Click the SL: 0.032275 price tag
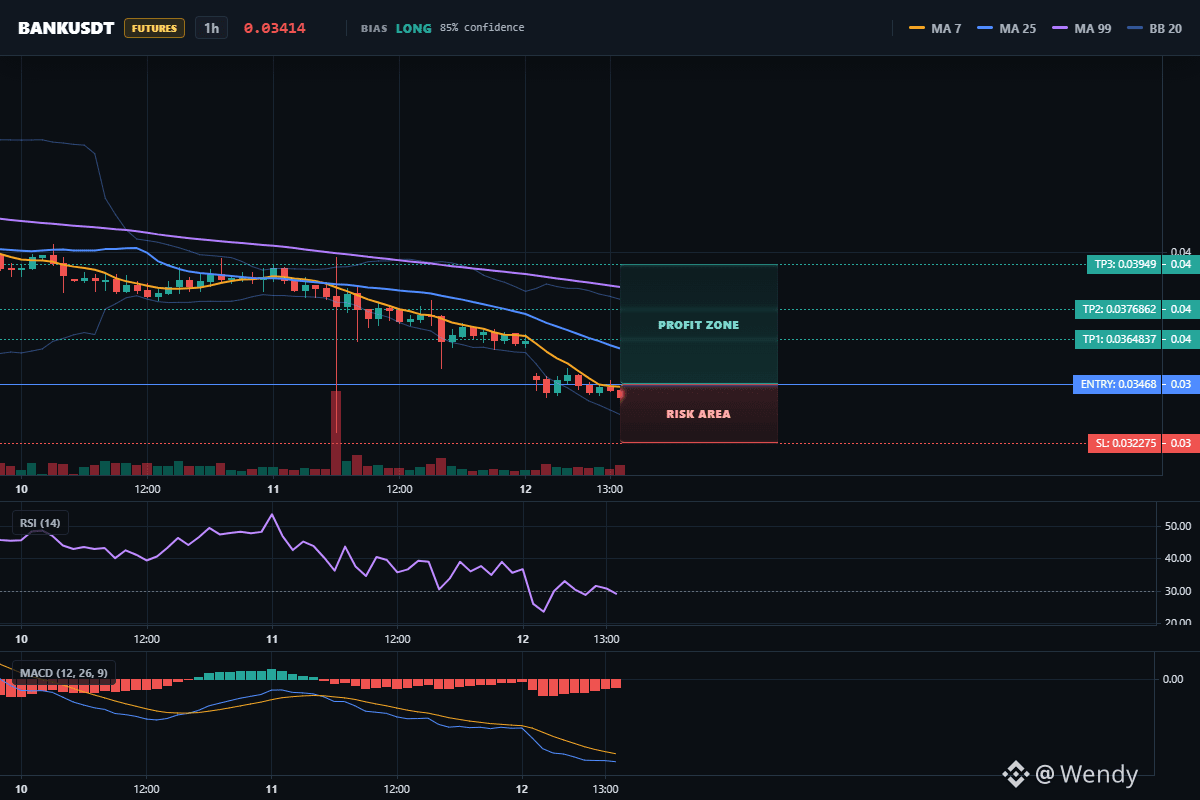Screen dimensions: 1200x800 [1123, 443]
